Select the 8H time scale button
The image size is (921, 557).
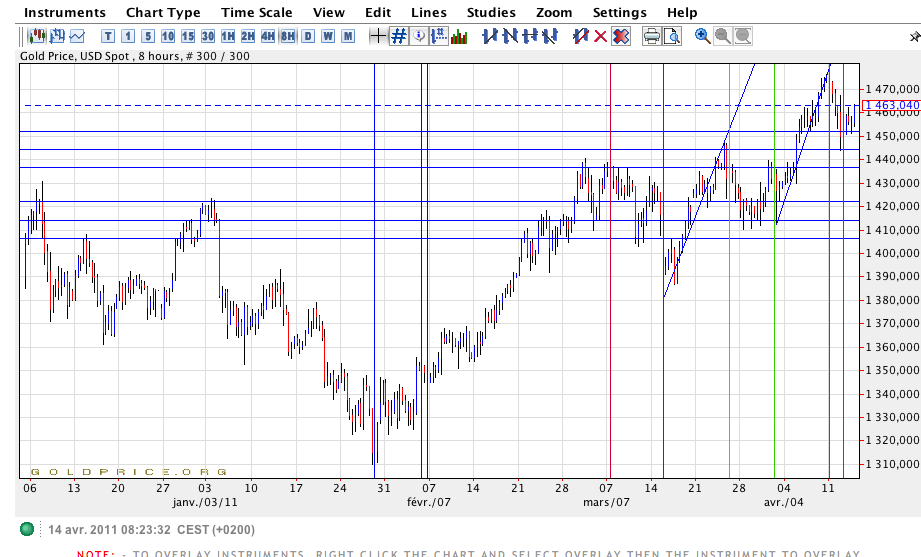pos(287,36)
